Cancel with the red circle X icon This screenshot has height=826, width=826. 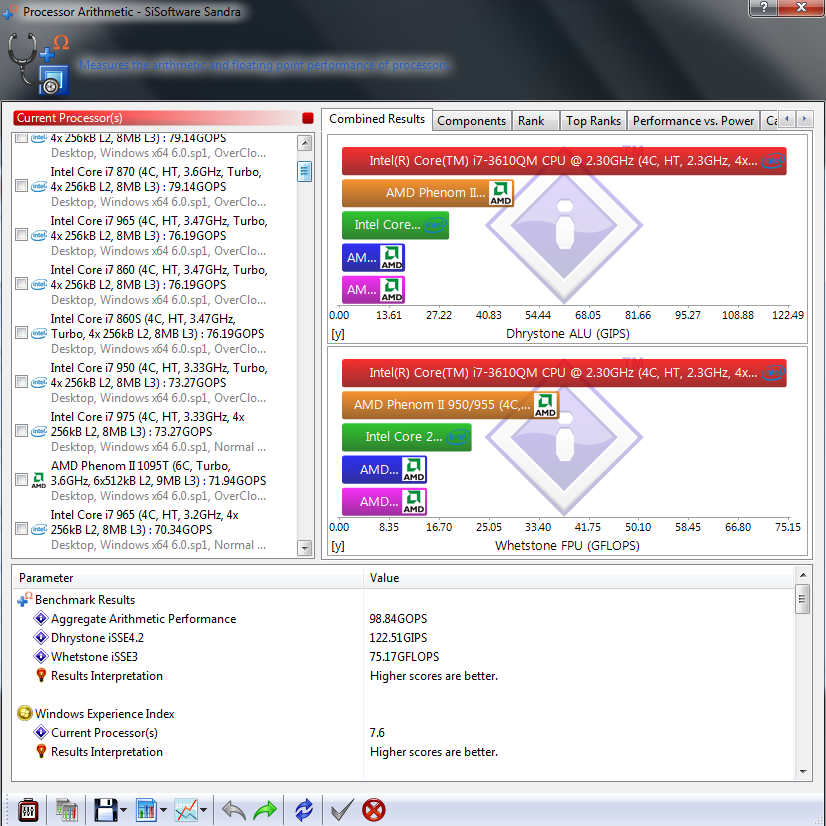(373, 810)
